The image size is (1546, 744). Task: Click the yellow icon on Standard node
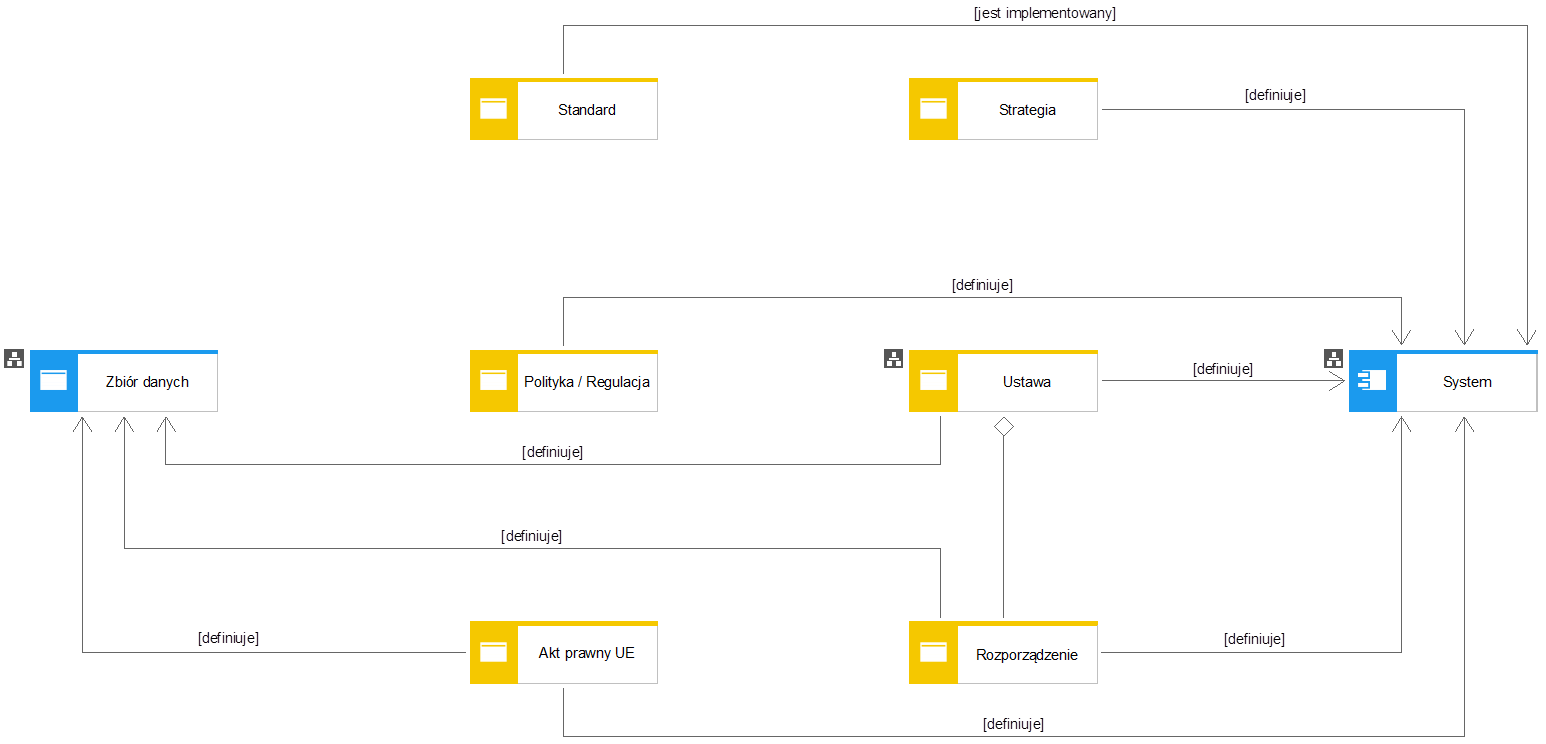[x=494, y=109]
